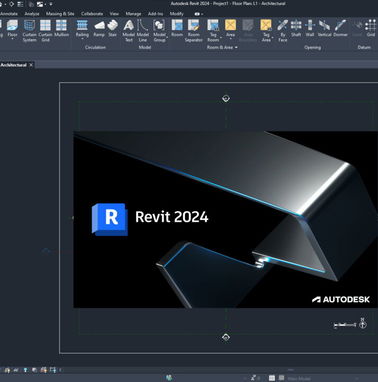Select the Tag Room tool

click(213, 31)
